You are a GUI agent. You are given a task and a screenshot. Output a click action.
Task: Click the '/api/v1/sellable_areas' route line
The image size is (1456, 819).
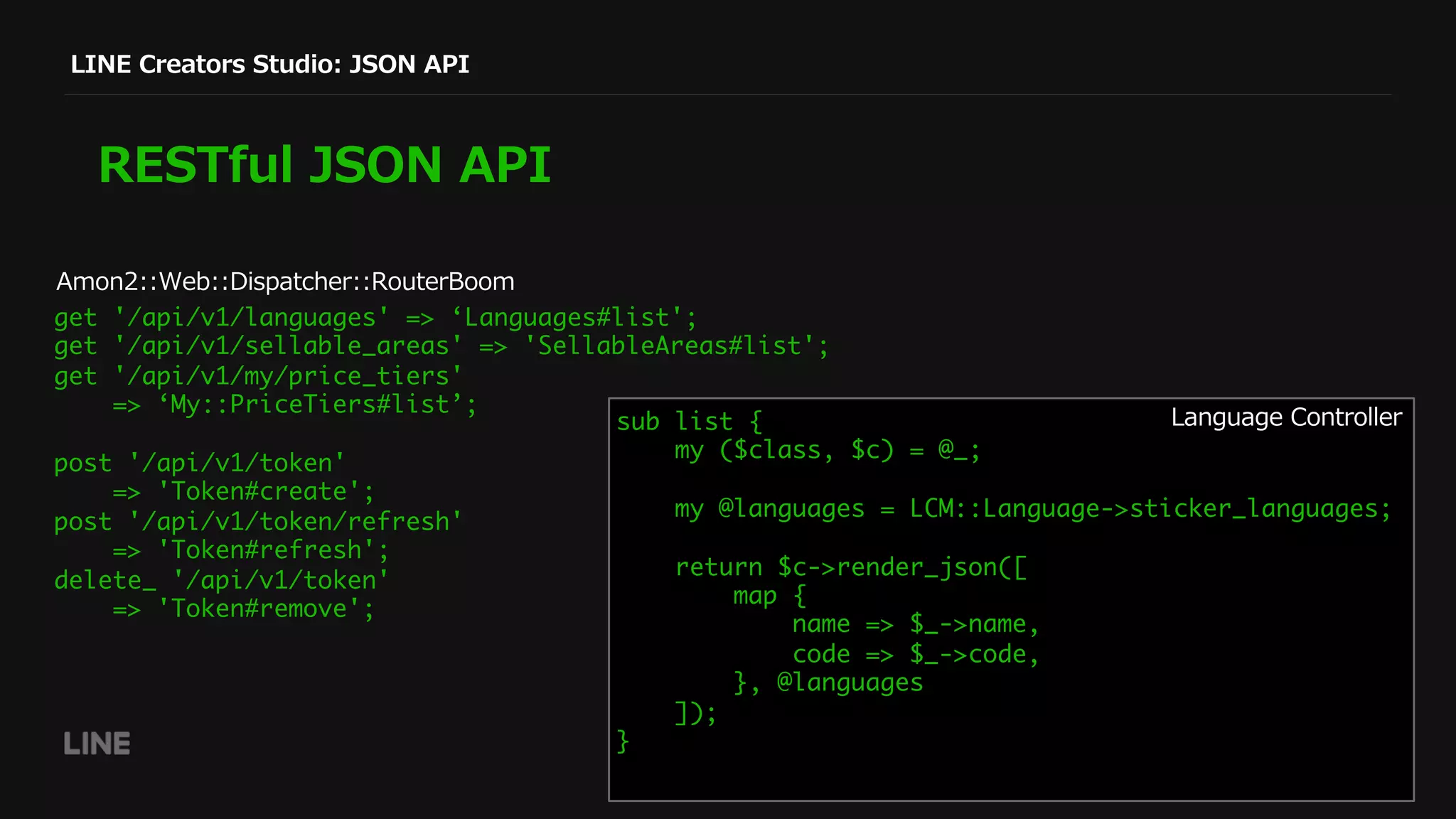[x=441, y=346]
